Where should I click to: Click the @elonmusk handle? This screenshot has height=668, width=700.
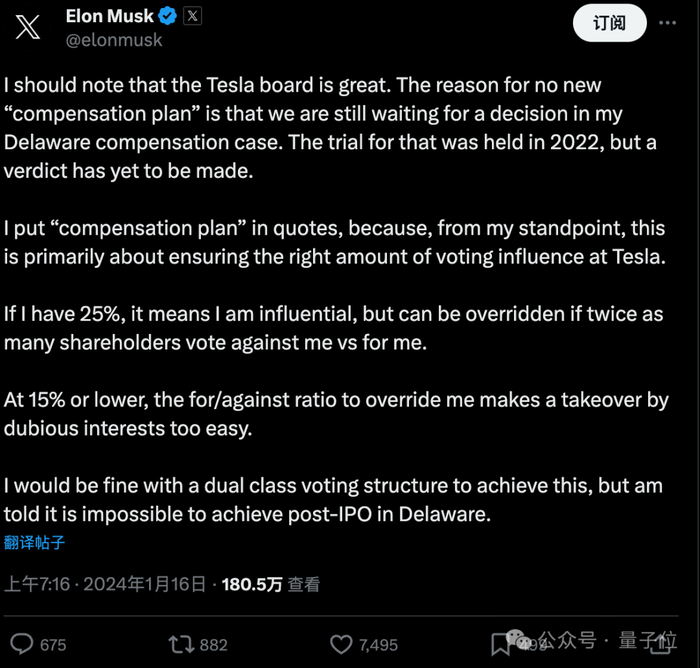click(113, 40)
